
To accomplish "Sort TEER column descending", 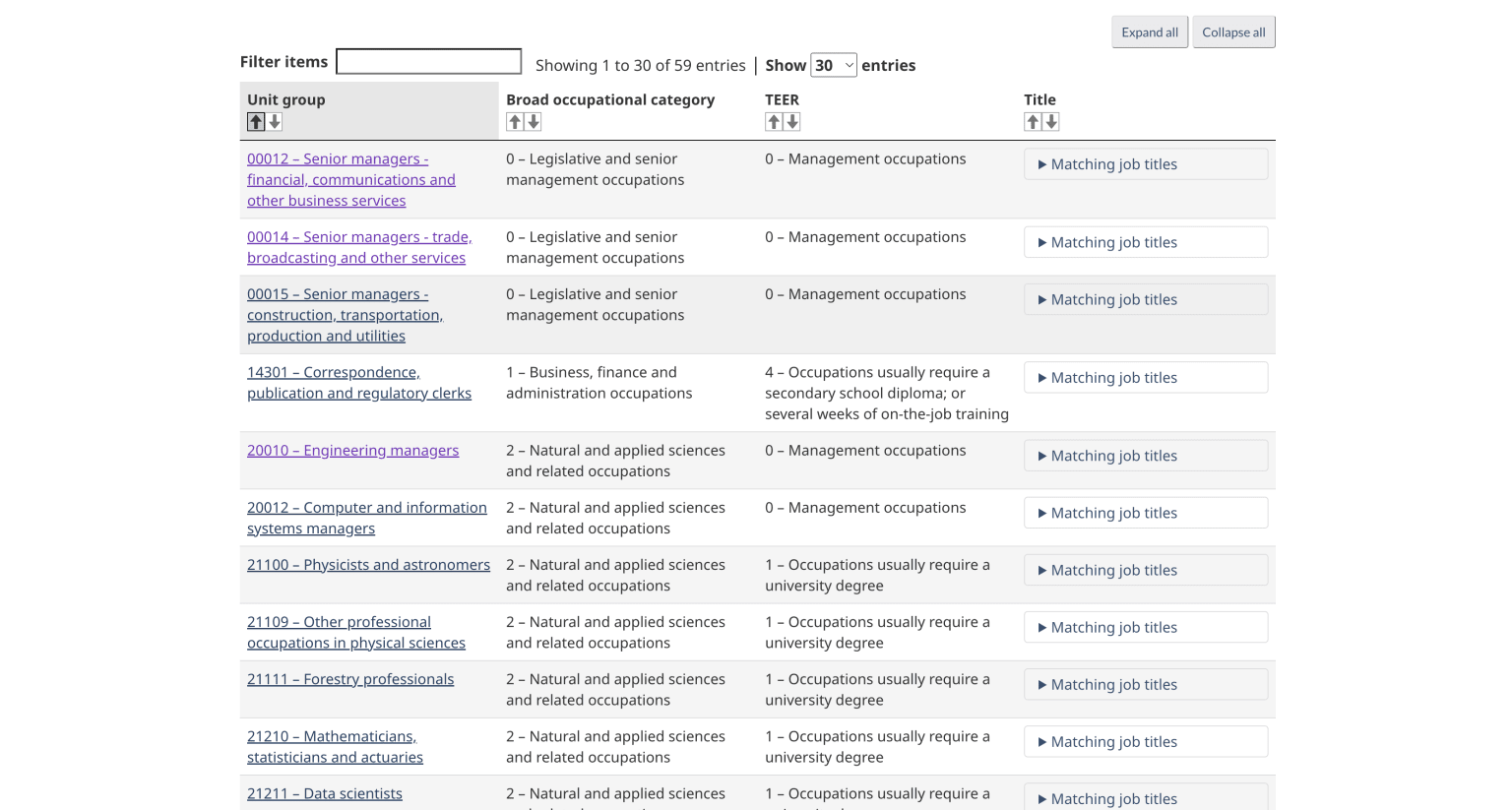I will click(x=793, y=122).
